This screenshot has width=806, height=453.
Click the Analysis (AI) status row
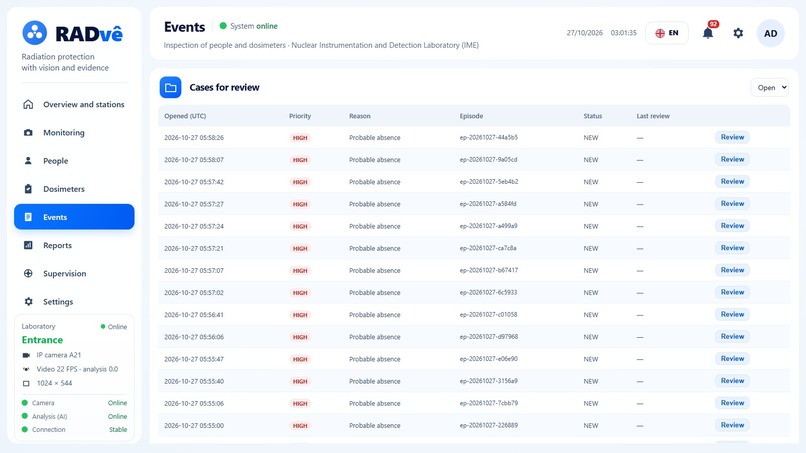pos(74,416)
